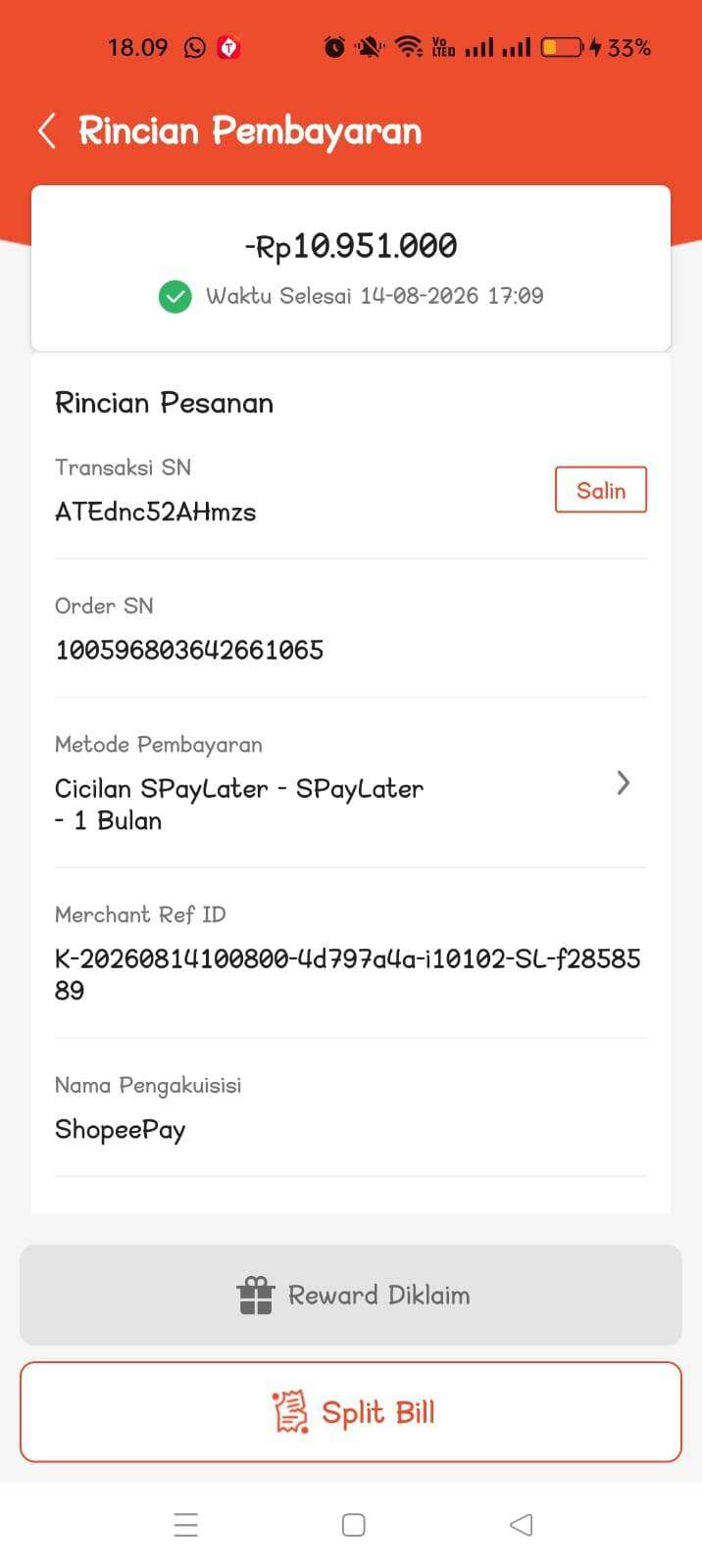Tap the receipt icon on Split Bill
The height and width of the screenshot is (1568, 702).
point(290,1412)
